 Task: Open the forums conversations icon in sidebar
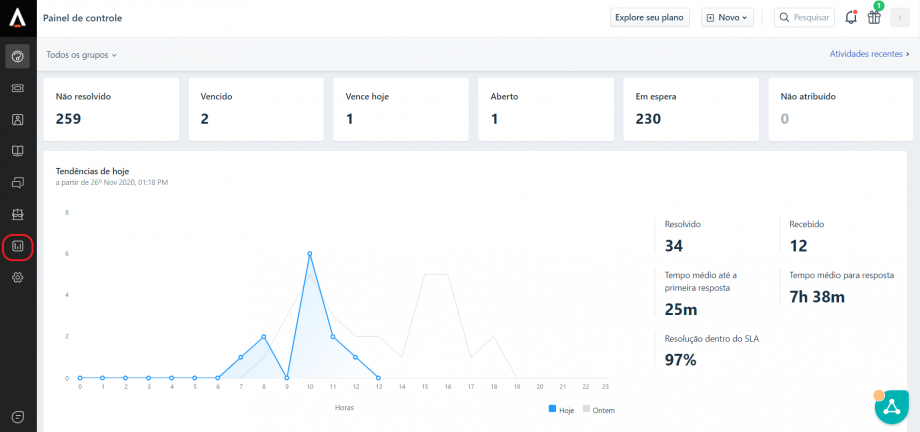(x=18, y=183)
